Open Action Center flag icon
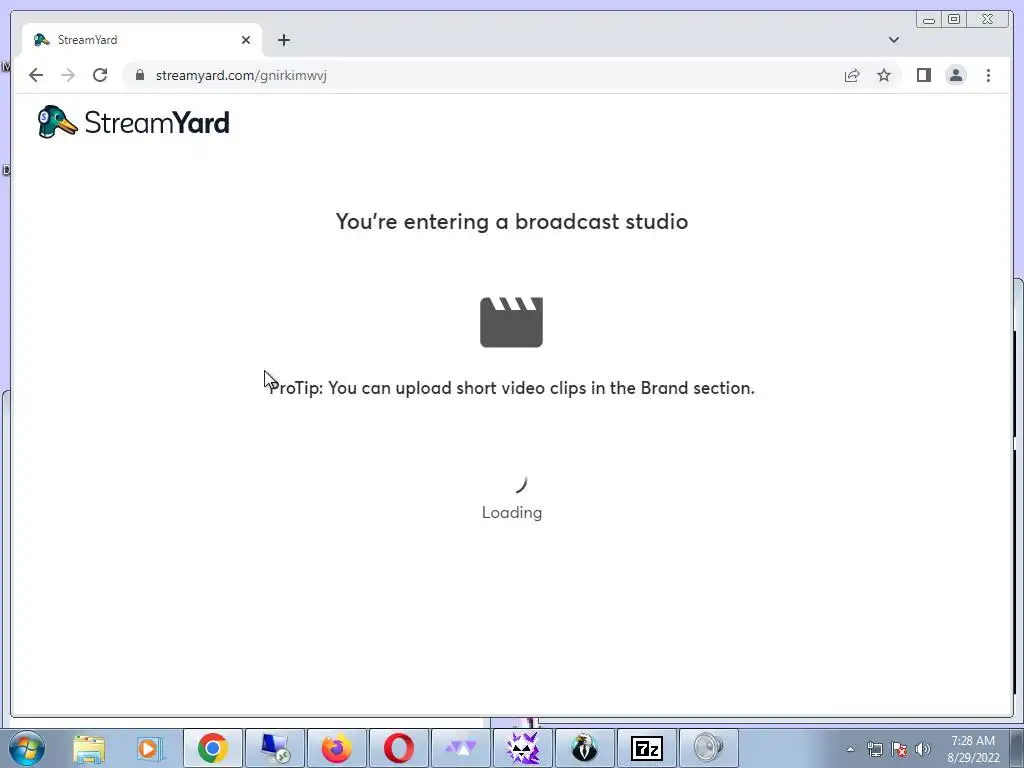The width and height of the screenshot is (1024, 768). [899, 749]
